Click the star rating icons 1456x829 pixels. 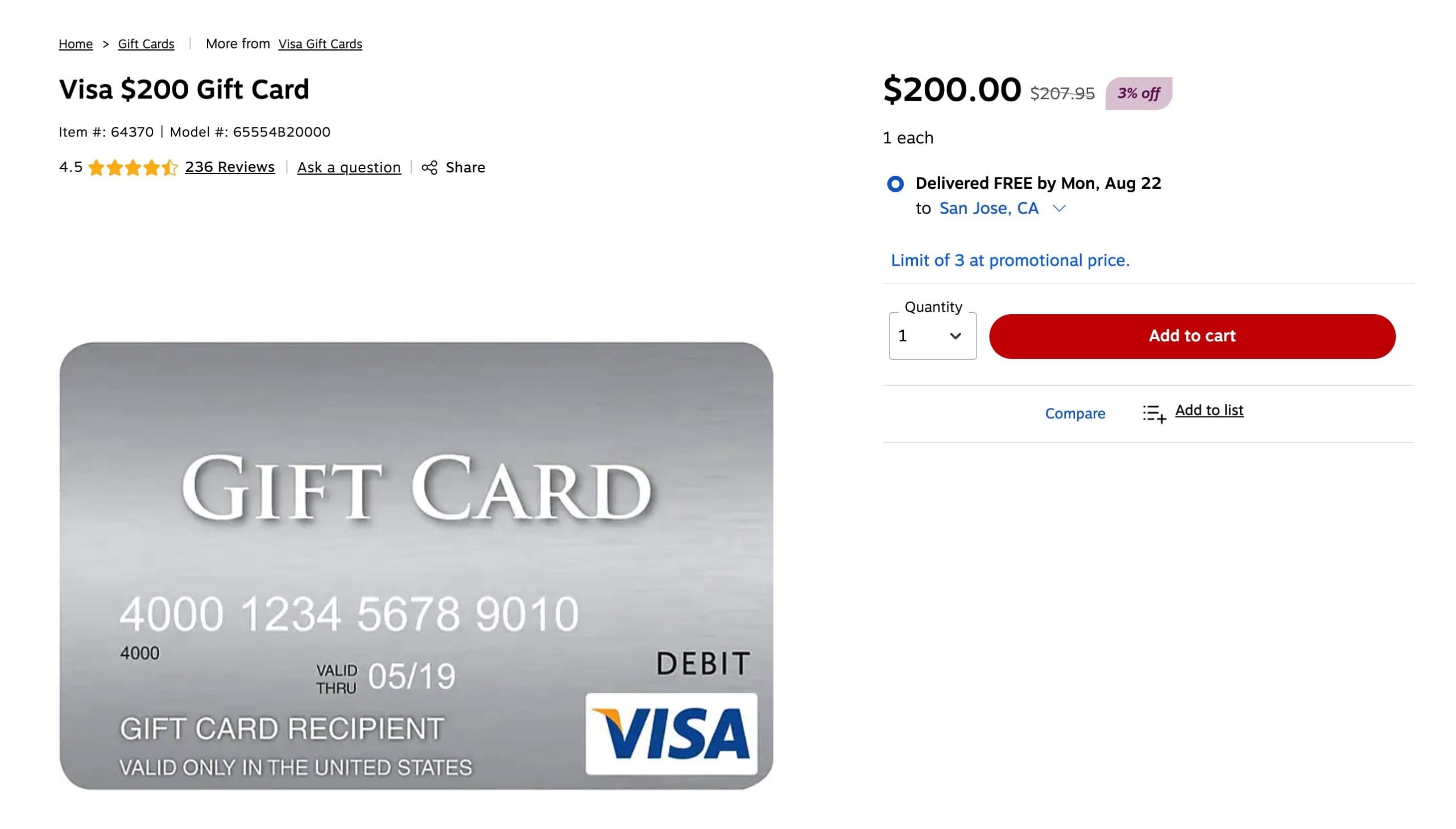click(x=133, y=167)
